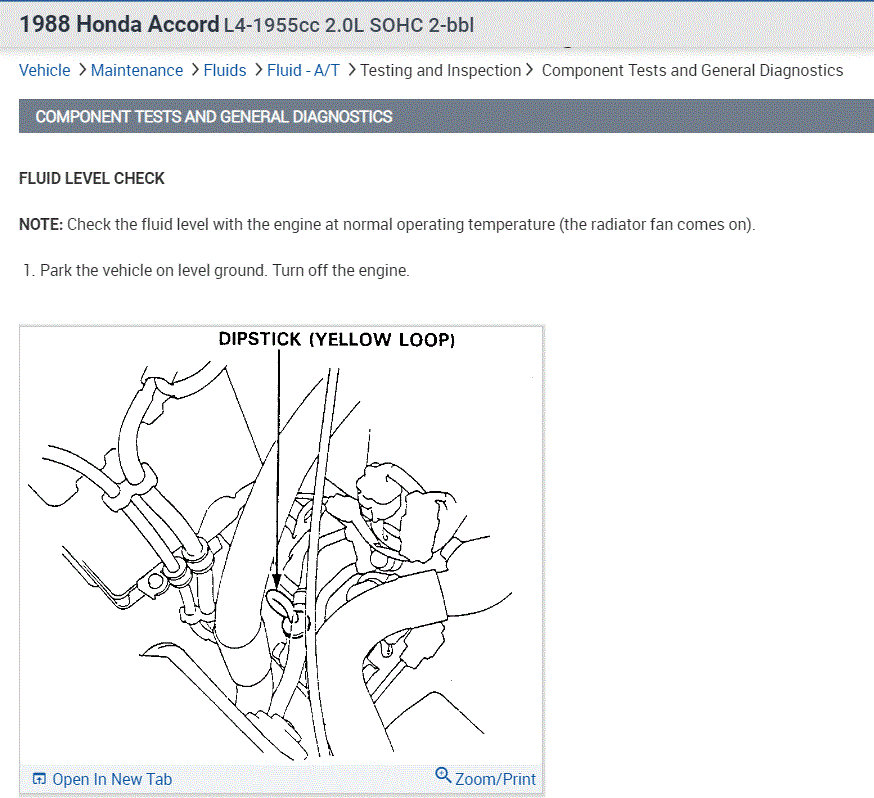Select the 1988 Honda Accord title
This screenshot has height=798, width=874.
[x=119, y=25]
